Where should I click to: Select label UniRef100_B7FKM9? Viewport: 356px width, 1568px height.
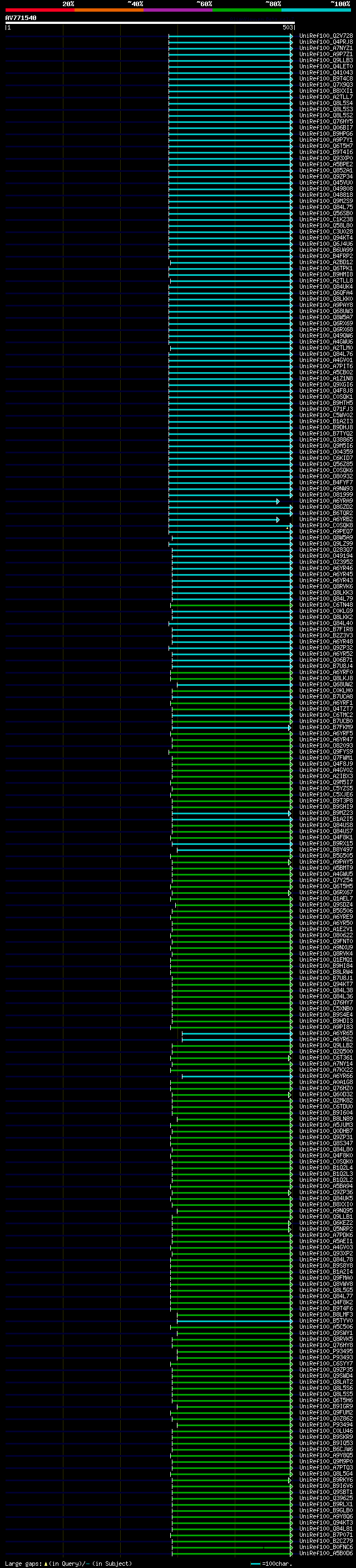pos(325,728)
